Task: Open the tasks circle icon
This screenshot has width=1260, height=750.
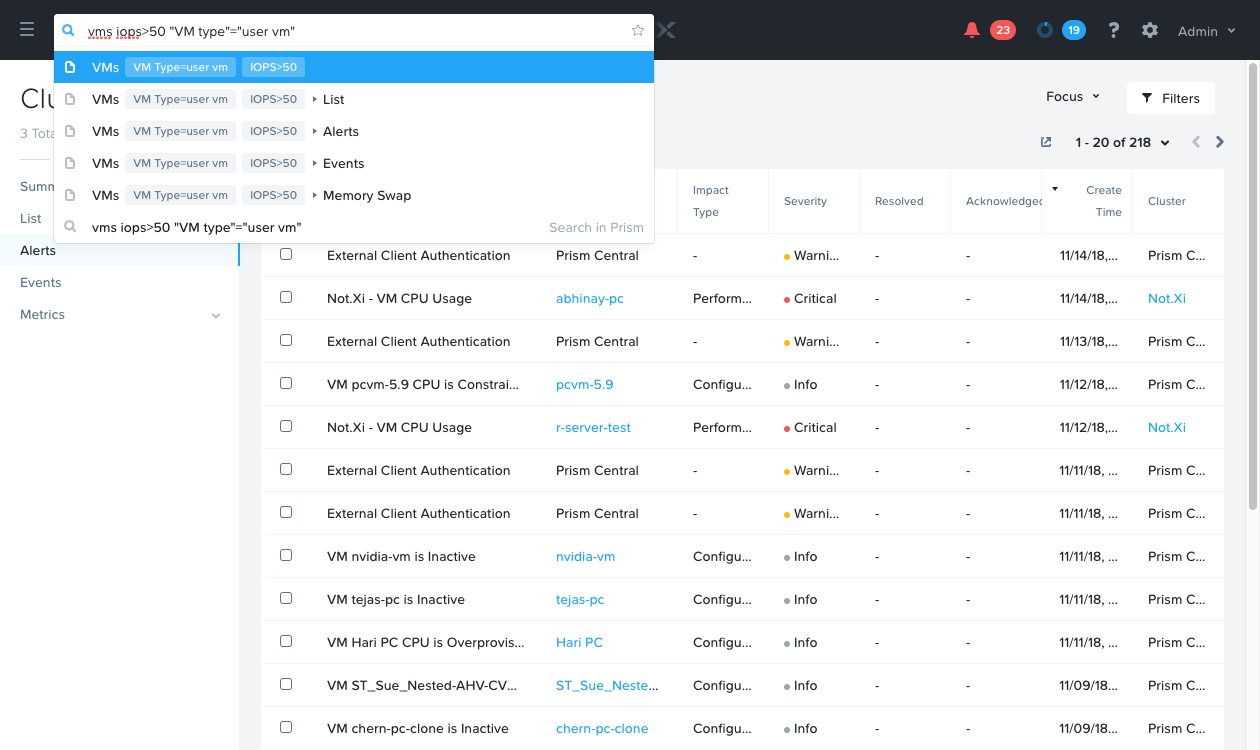Action: [1045, 30]
